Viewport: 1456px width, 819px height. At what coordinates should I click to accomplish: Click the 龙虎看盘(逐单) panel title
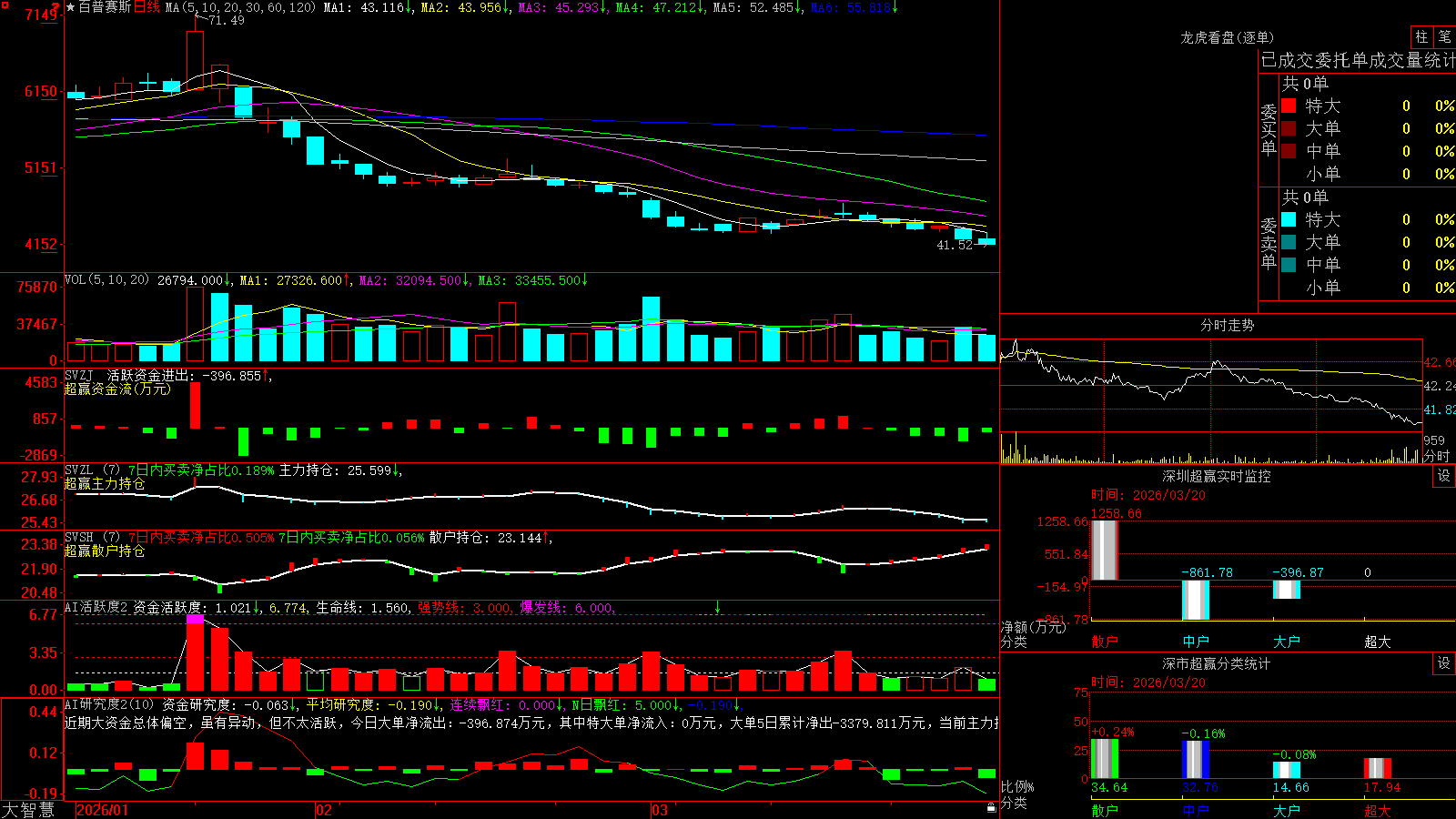pyautogui.click(x=1227, y=37)
